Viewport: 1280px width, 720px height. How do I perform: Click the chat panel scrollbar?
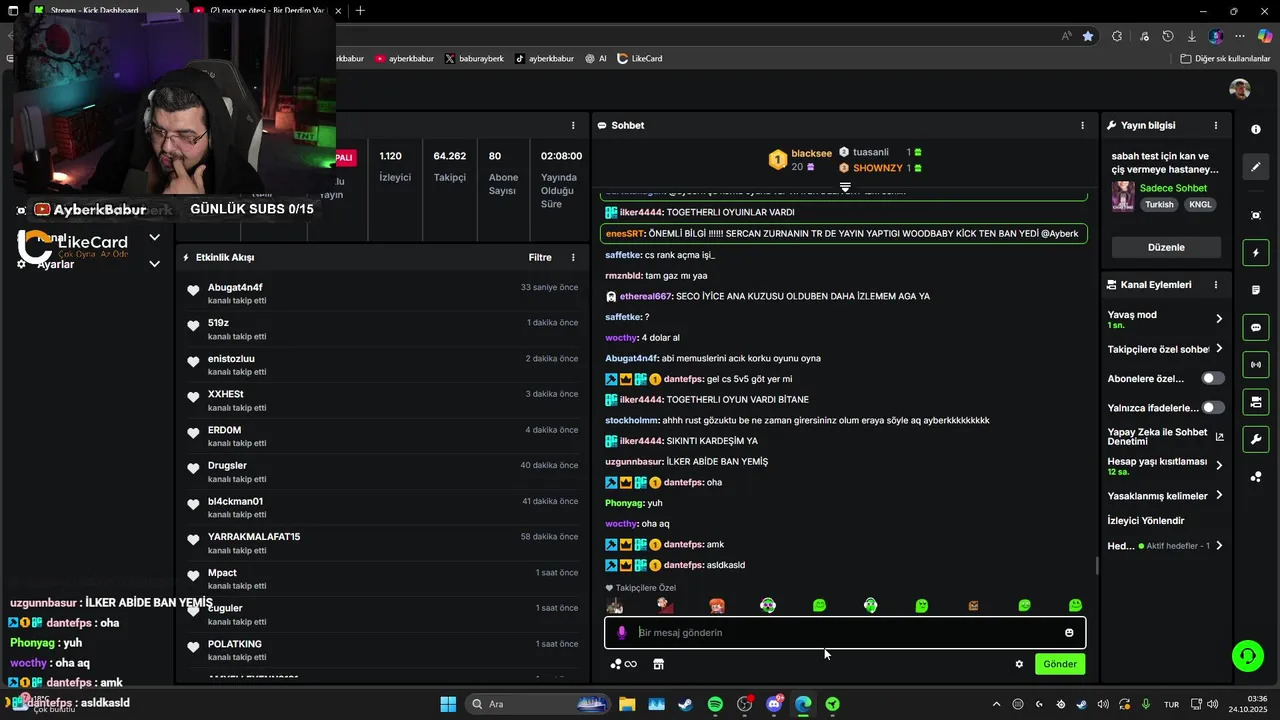tap(1097, 565)
